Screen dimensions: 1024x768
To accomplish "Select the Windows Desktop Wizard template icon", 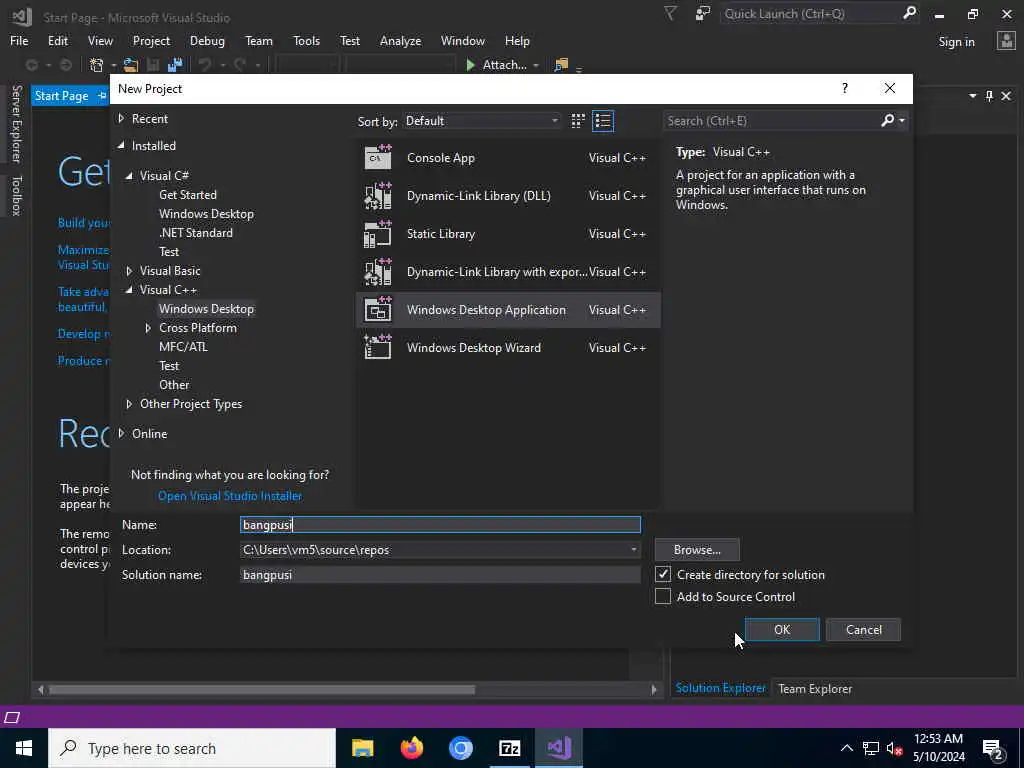I will [x=377, y=347].
